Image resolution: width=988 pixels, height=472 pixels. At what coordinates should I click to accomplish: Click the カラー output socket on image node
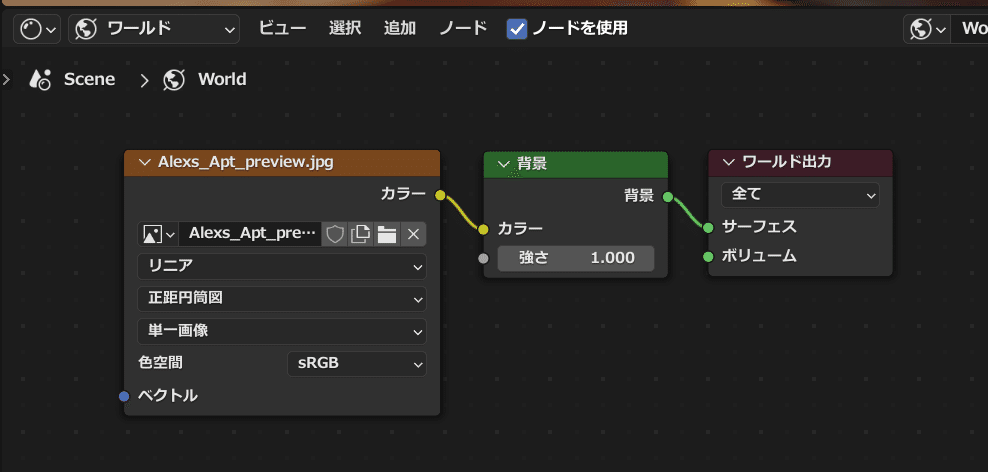pos(440,195)
